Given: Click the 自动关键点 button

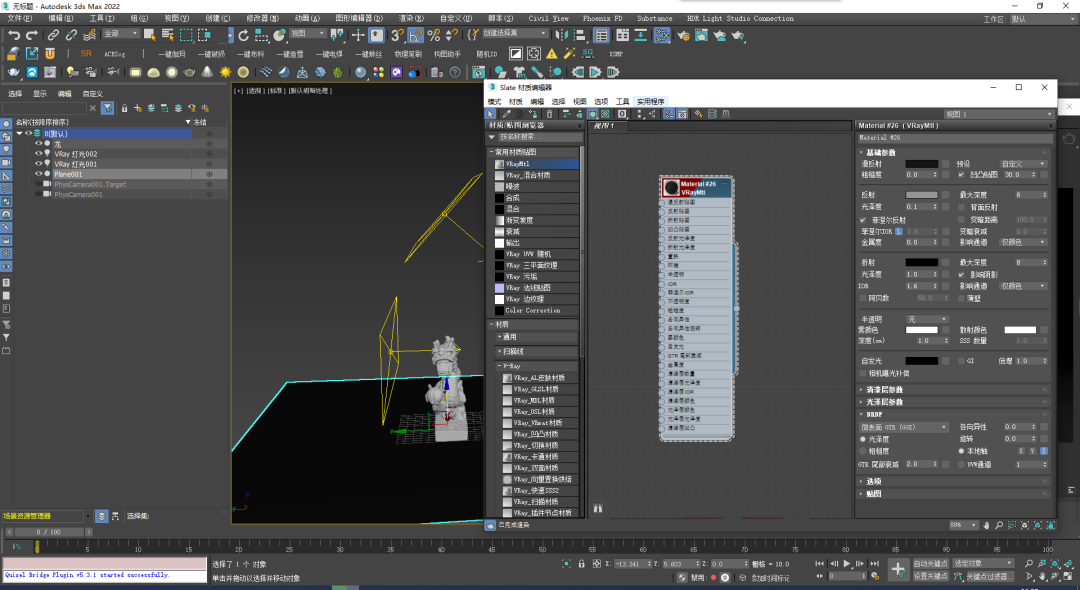Looking at the screenshot, I should click(x=931, y=563).
